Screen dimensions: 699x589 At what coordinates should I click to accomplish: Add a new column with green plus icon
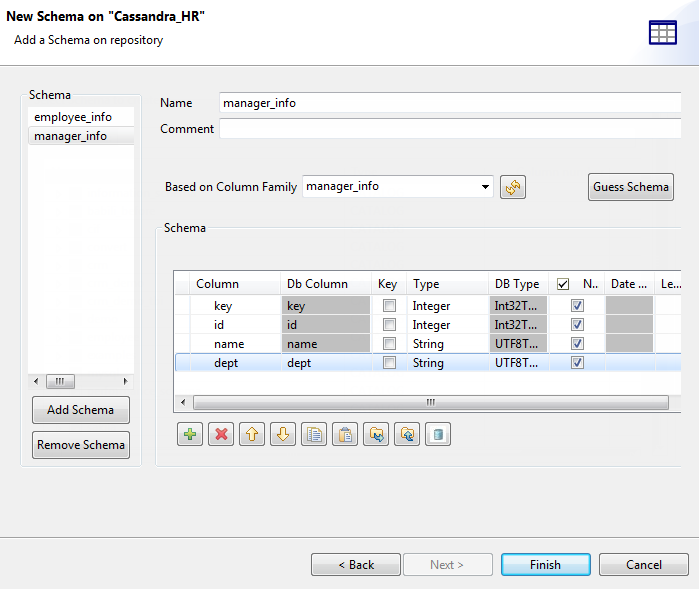coord(190,435)
